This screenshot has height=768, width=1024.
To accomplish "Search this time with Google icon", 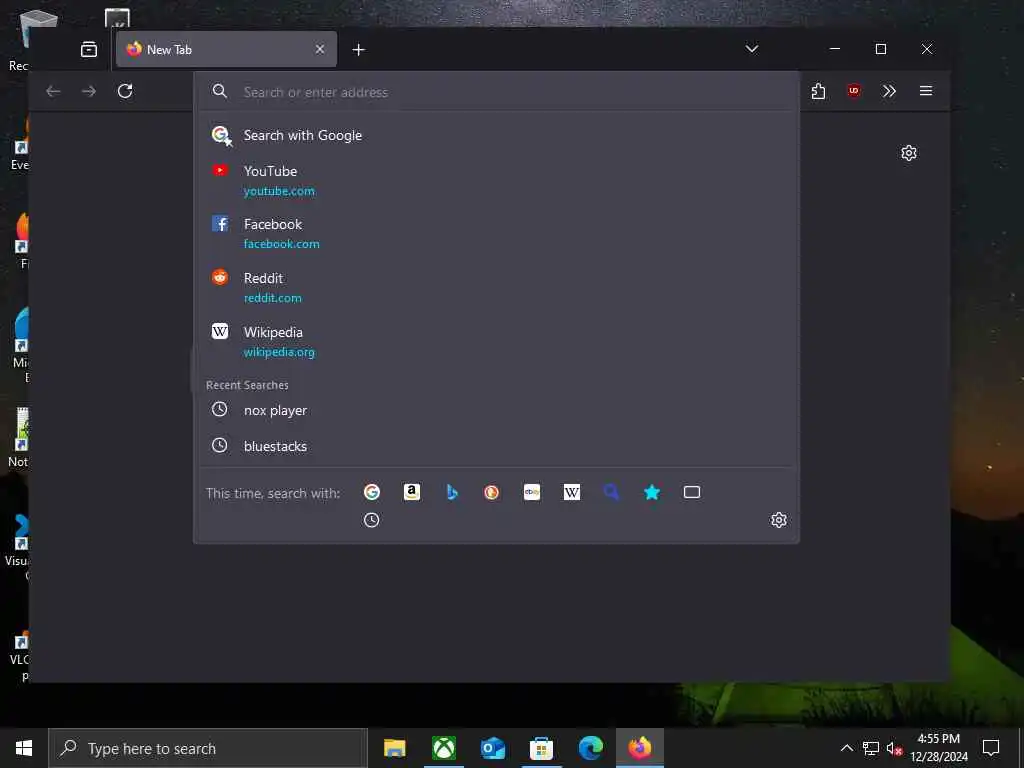I will [x=372, y=492].
